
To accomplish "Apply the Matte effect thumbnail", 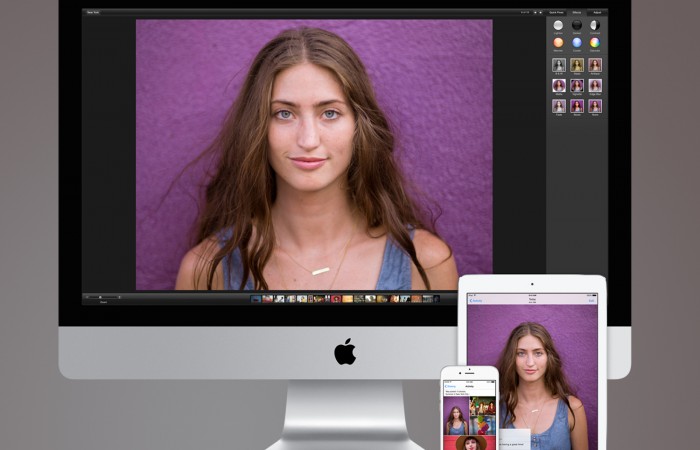I will (x=559, y=85).
